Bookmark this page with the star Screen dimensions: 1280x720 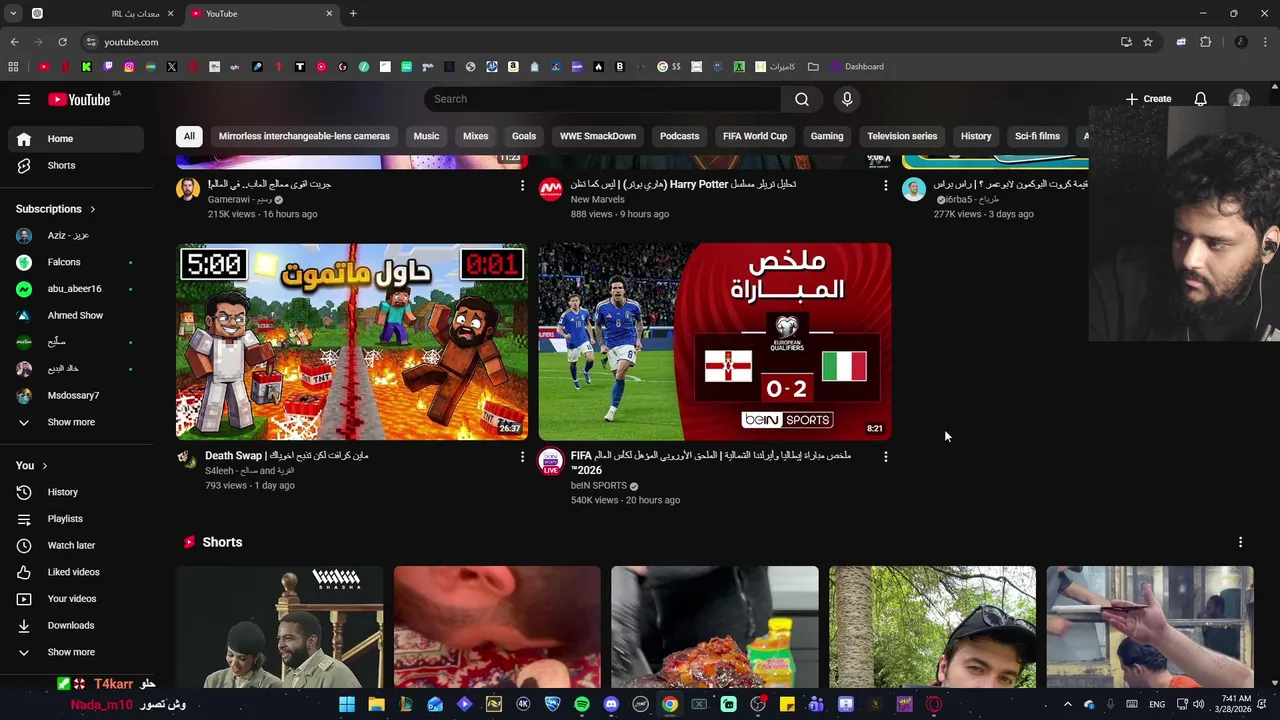point(1148,42)
